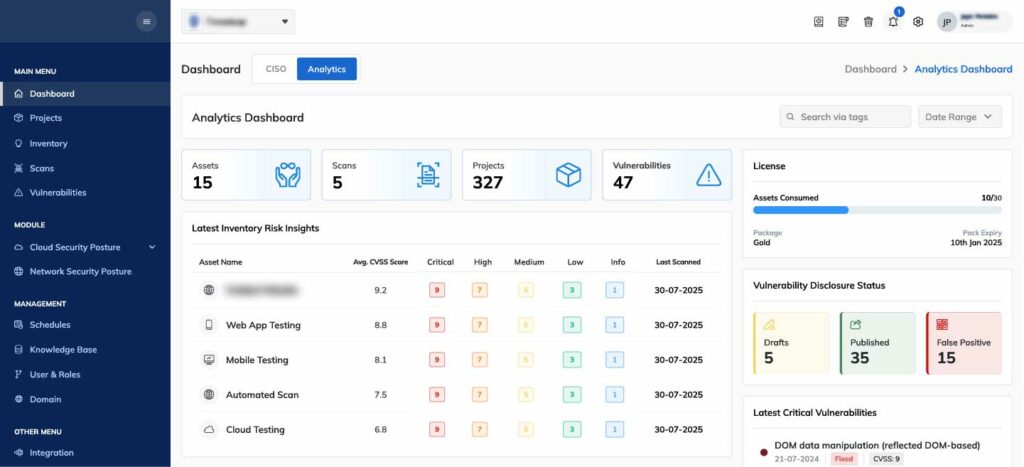1024x467 pixels.
Task: Click the trash bin icon in header
Action: point(868,22)
